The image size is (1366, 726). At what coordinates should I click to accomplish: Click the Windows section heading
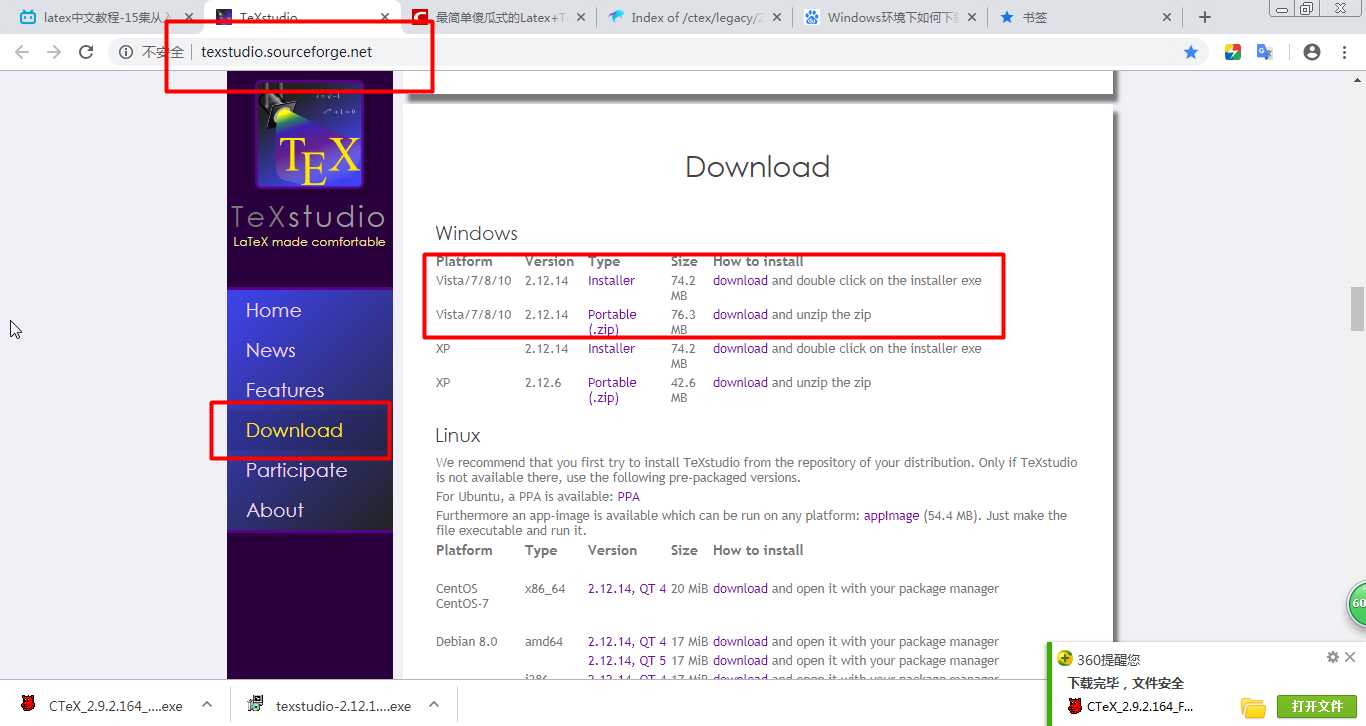(476, 233)
